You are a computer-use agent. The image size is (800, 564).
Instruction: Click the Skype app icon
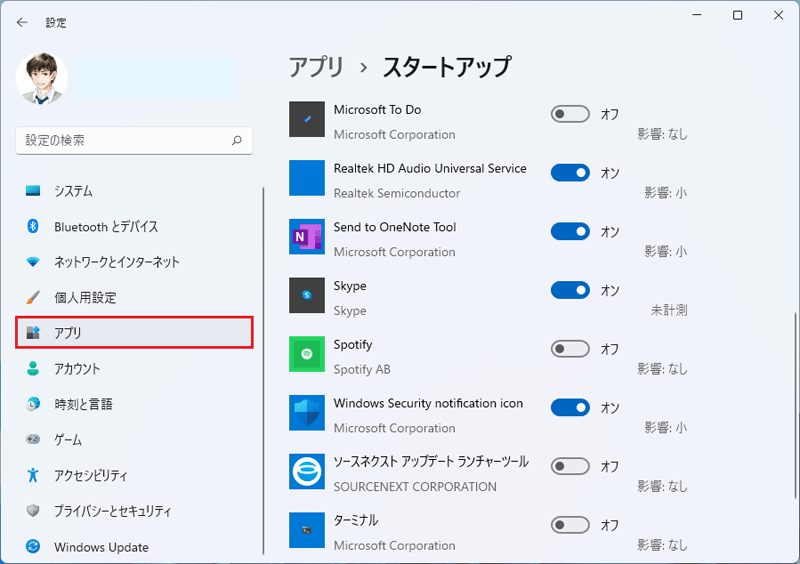307,296
